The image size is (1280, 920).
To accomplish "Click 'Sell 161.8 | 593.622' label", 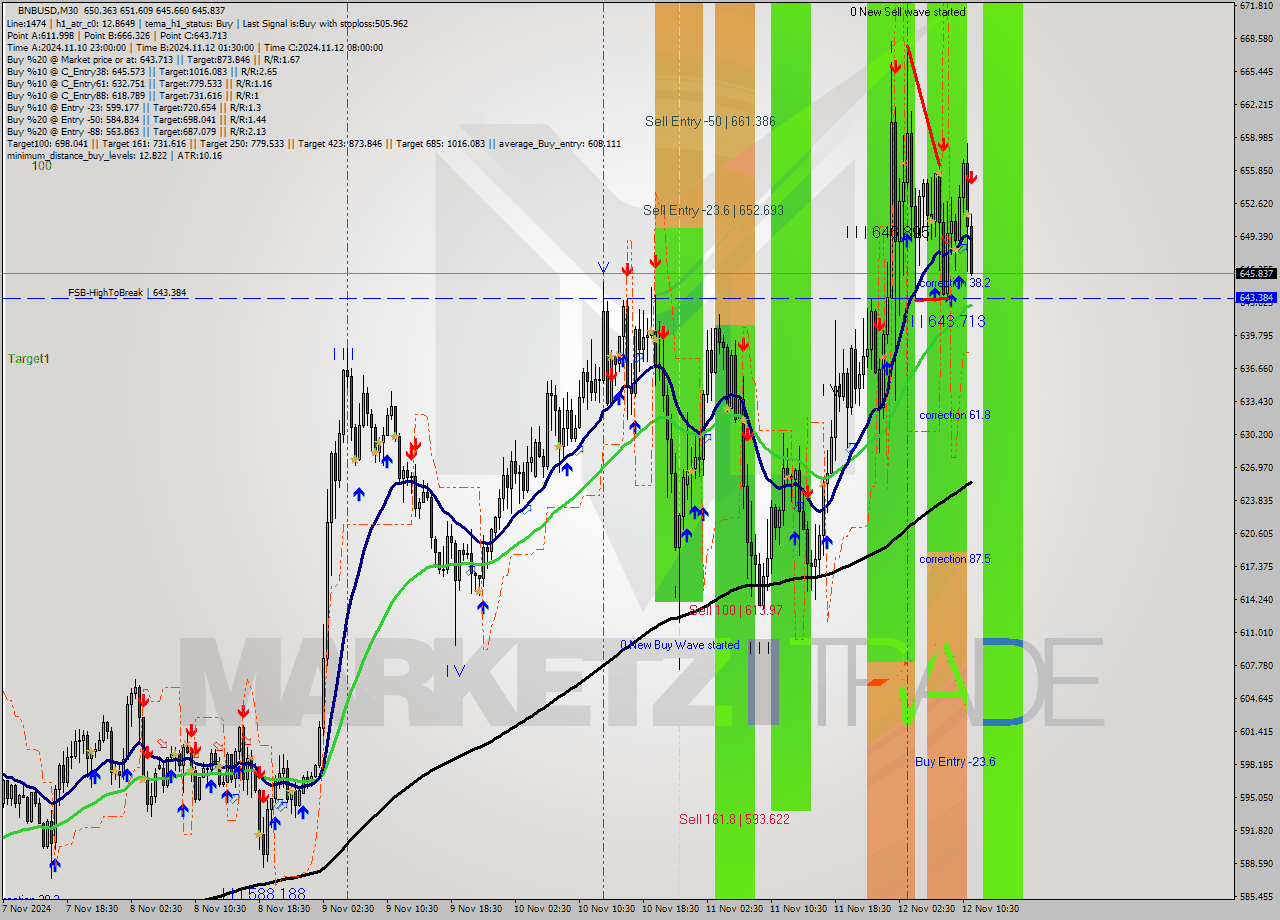I will coord(734,819).
